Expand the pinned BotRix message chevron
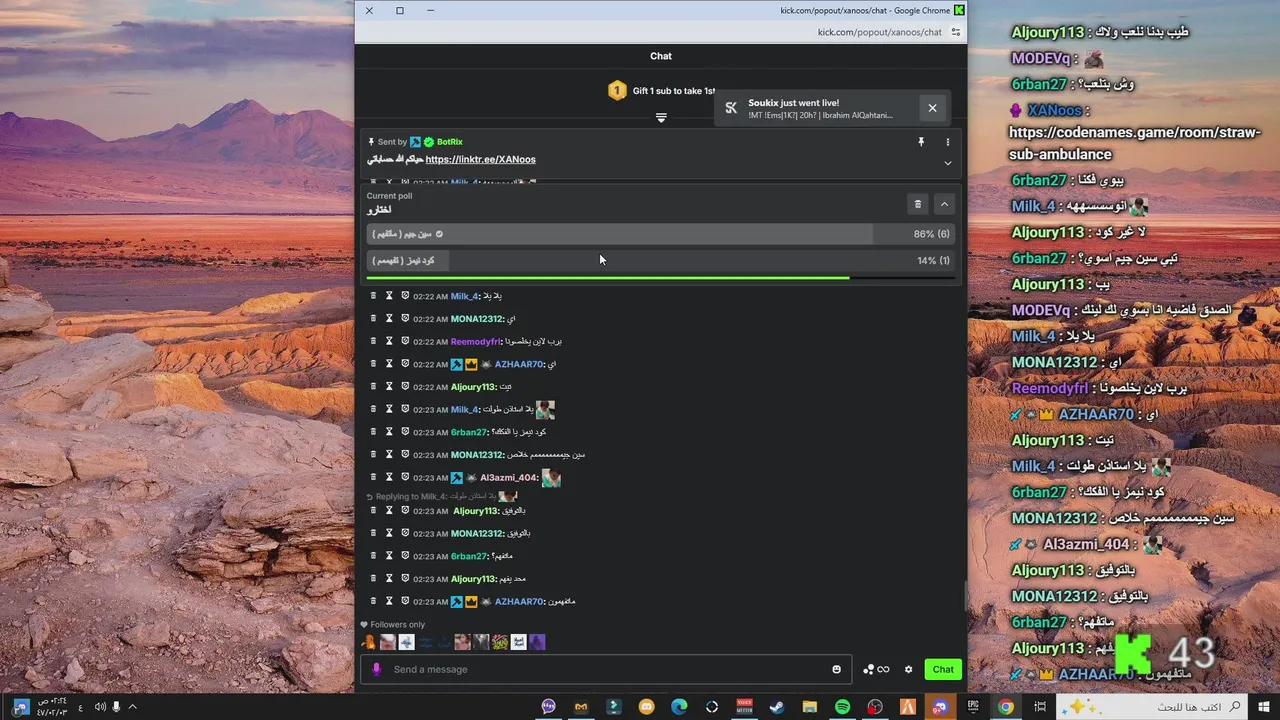 [x=948, y=163]
